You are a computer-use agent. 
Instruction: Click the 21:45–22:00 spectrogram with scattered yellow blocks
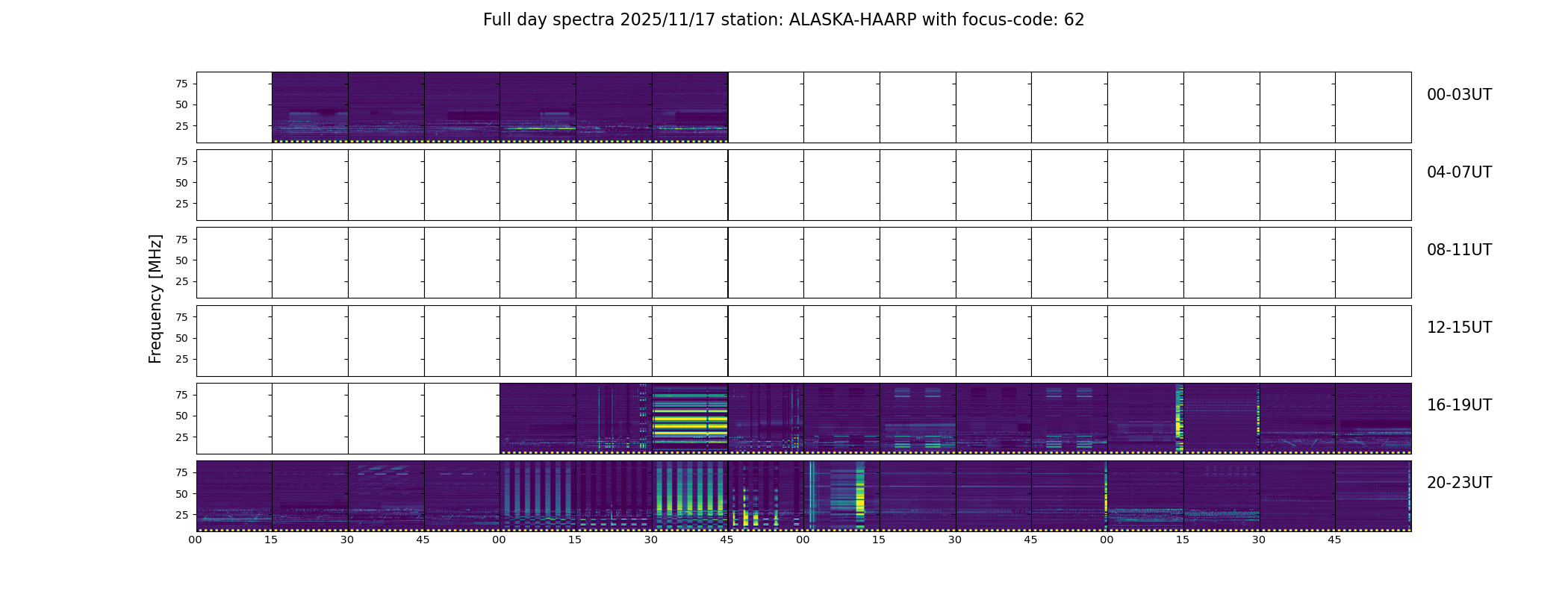[766, 496]
